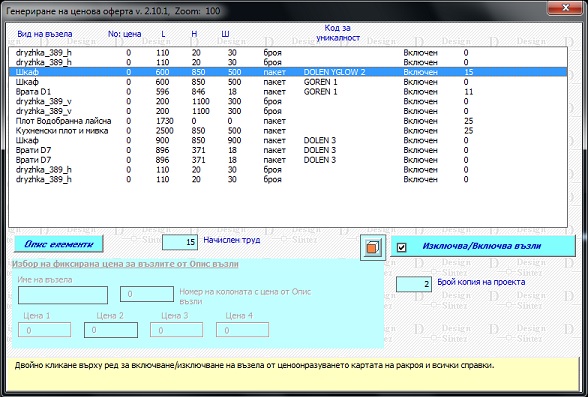Click the Ш column header
The image size is (588, 397).
[225, 34]
